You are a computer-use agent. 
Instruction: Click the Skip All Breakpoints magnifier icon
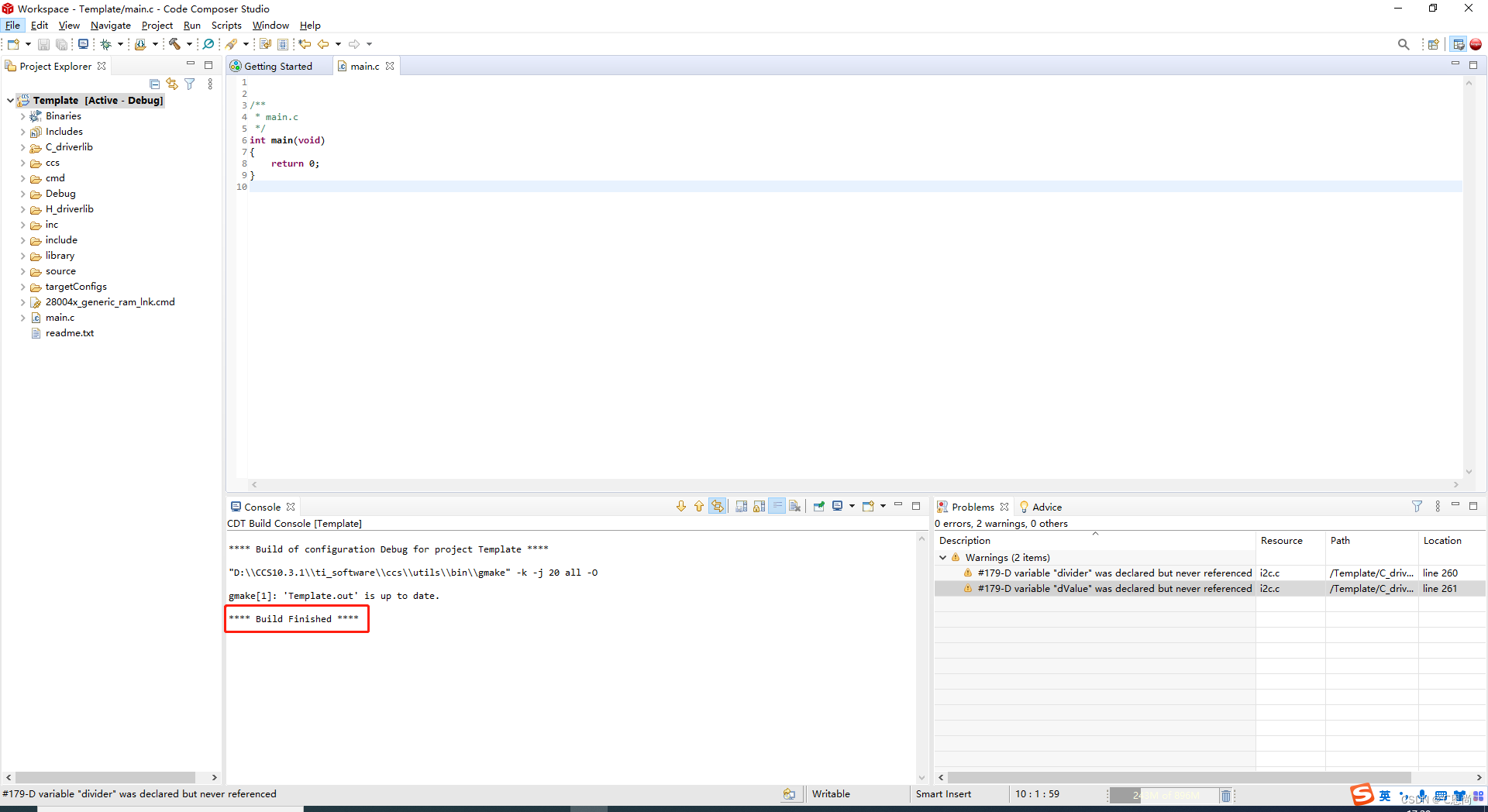[208, 44]
